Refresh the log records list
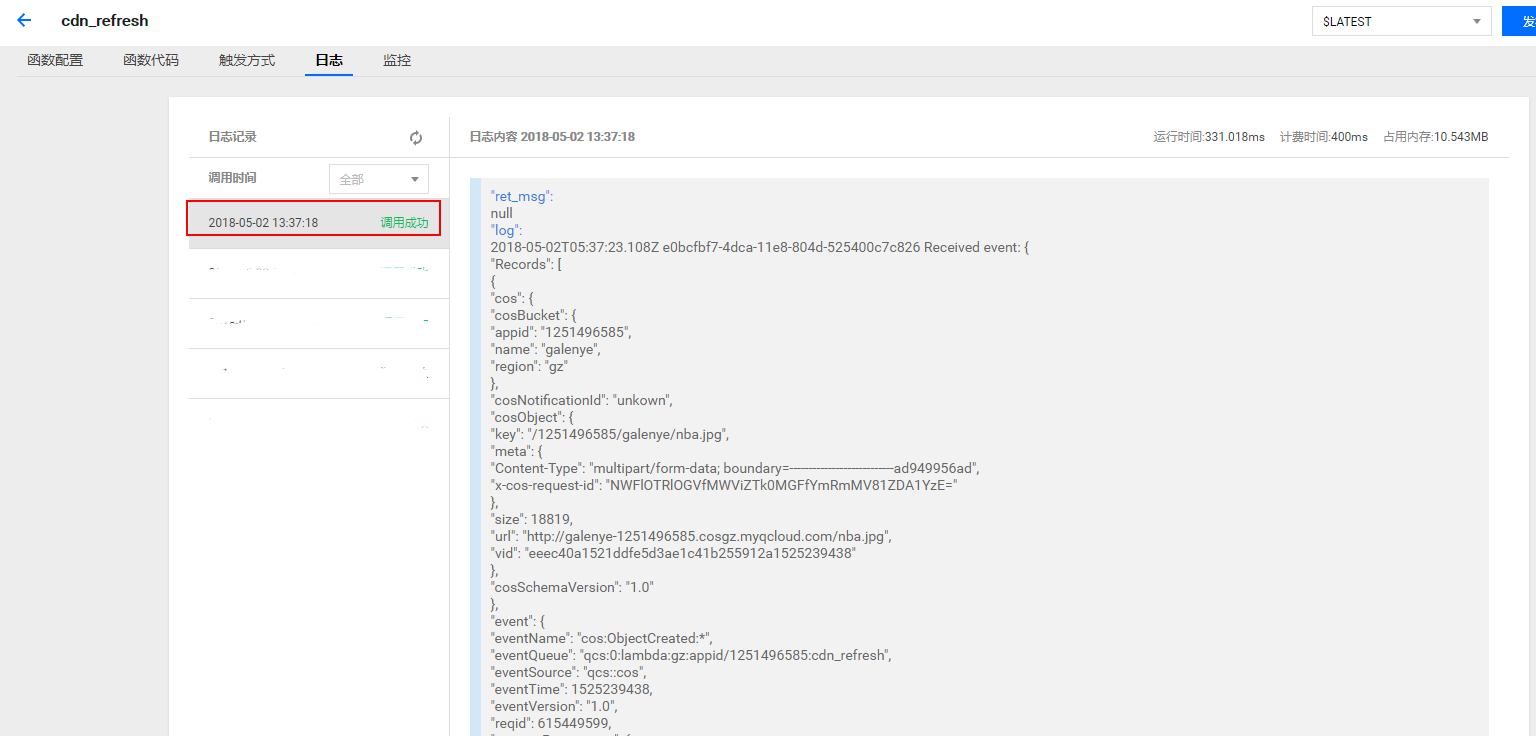Image resolution: width=1536 pixels, height=736 pixels. click(416, 138)
